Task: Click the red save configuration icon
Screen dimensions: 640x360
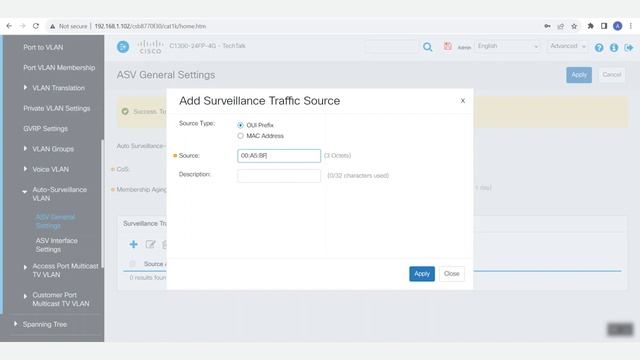Action: (x=448, y=46)
